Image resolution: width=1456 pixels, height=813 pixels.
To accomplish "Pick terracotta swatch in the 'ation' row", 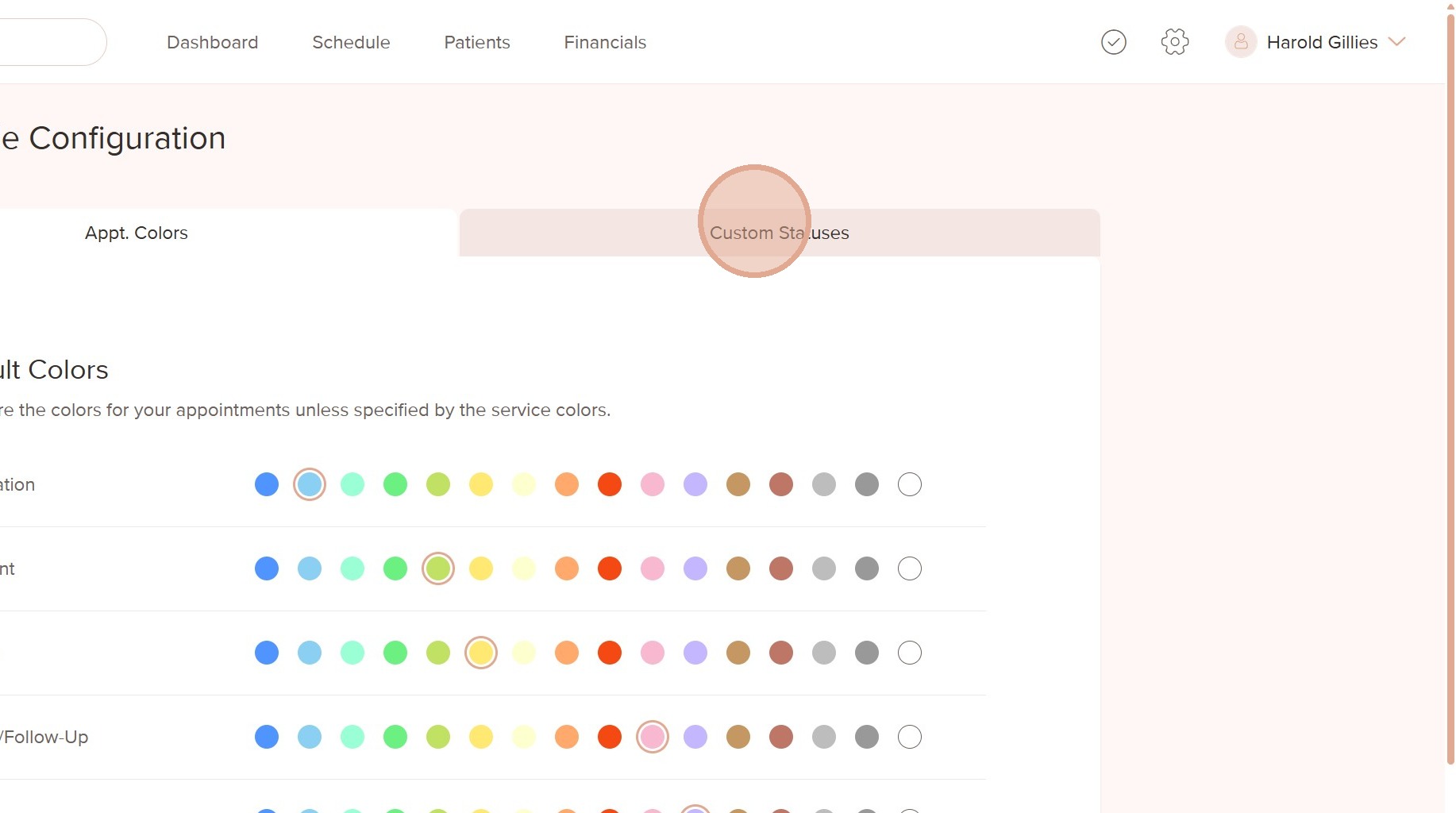I will [x=781, y=484].
